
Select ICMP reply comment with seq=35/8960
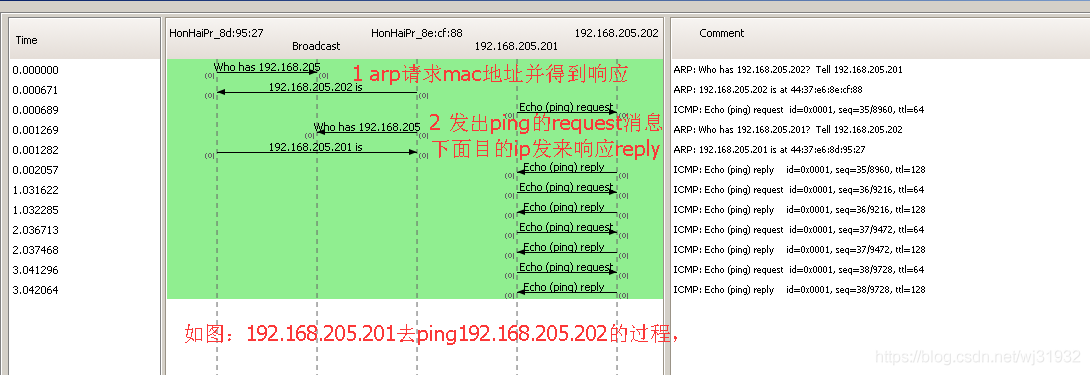799,170
